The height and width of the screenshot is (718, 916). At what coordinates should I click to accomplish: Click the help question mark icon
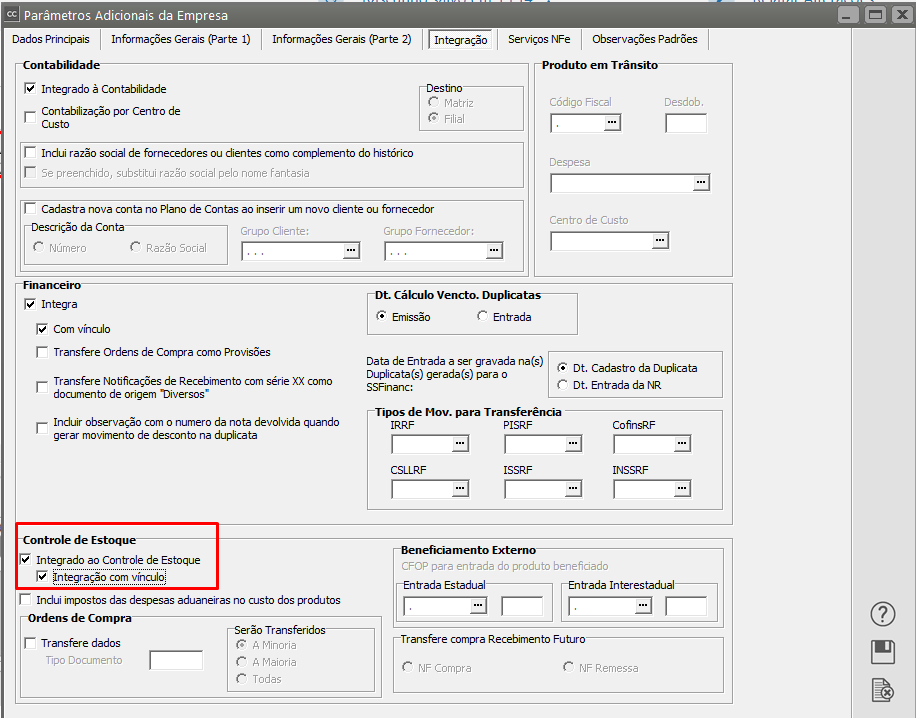882,614
